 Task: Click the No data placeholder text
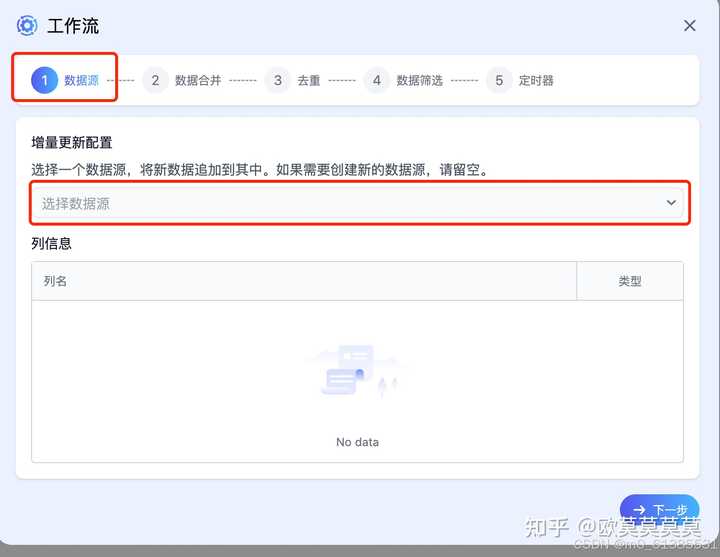[x=357, y=442]
